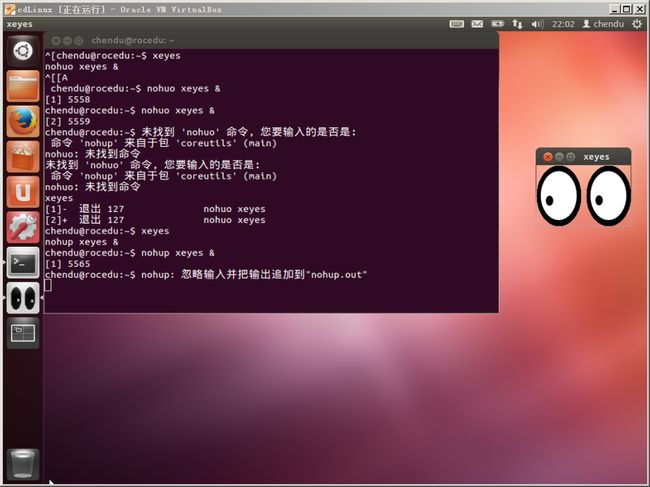
Task: Click the right eye in xeyes window
Action: (609, 196)
